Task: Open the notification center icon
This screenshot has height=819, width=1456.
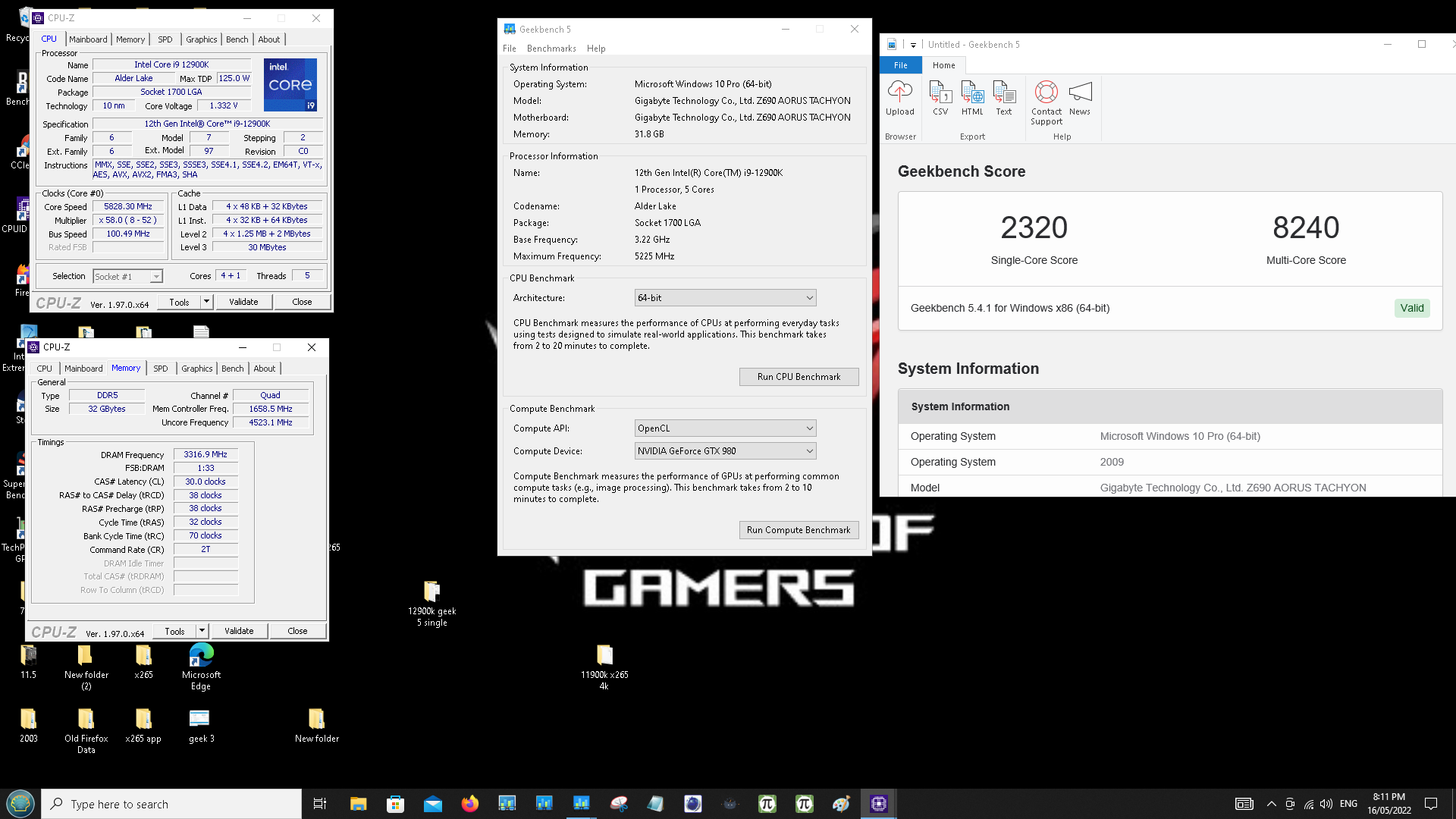Action: click(x=1431, y=804)
